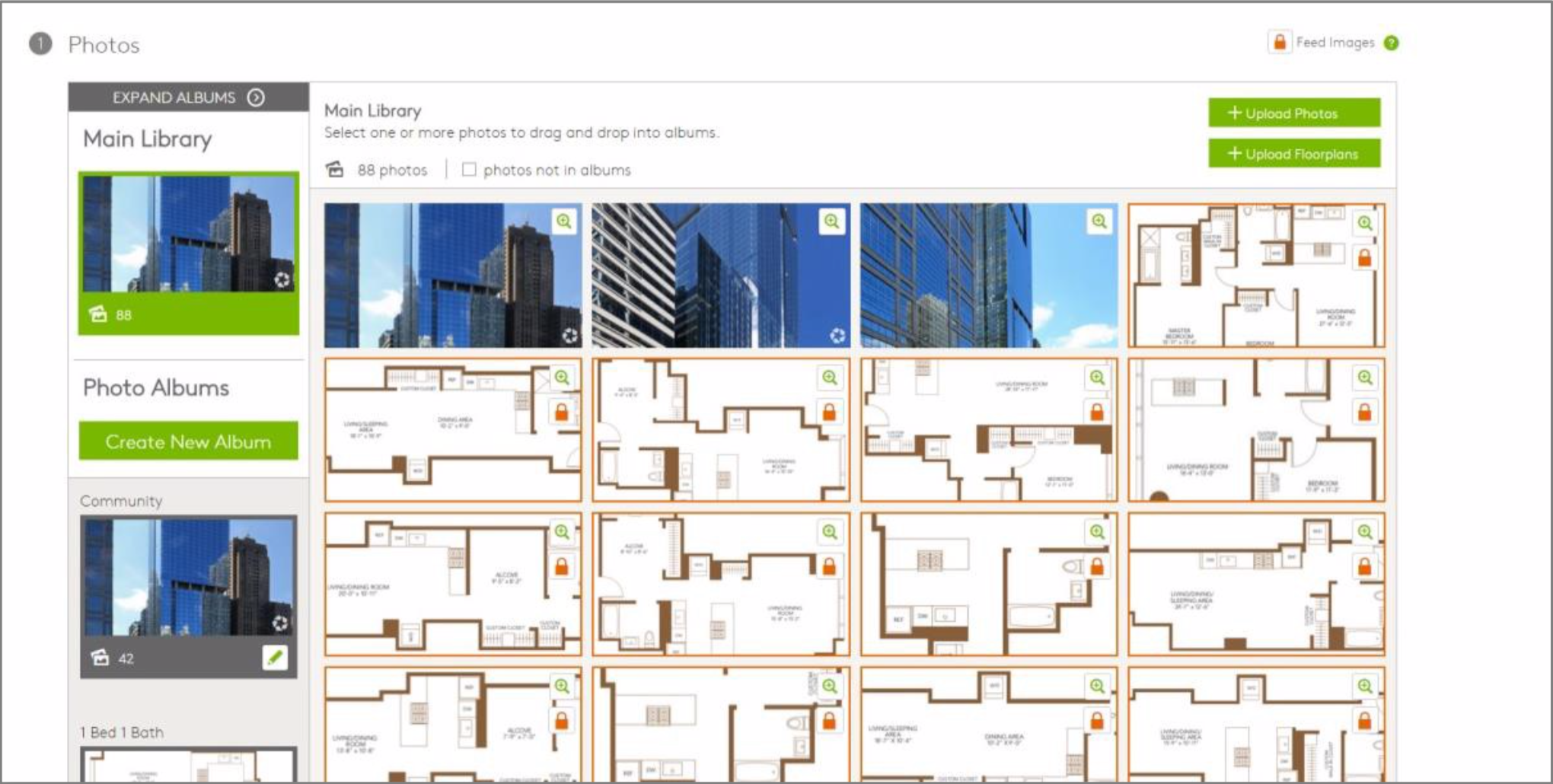
Task: Click the Upload Floorplans button
Action: [x=1294, y=153]
